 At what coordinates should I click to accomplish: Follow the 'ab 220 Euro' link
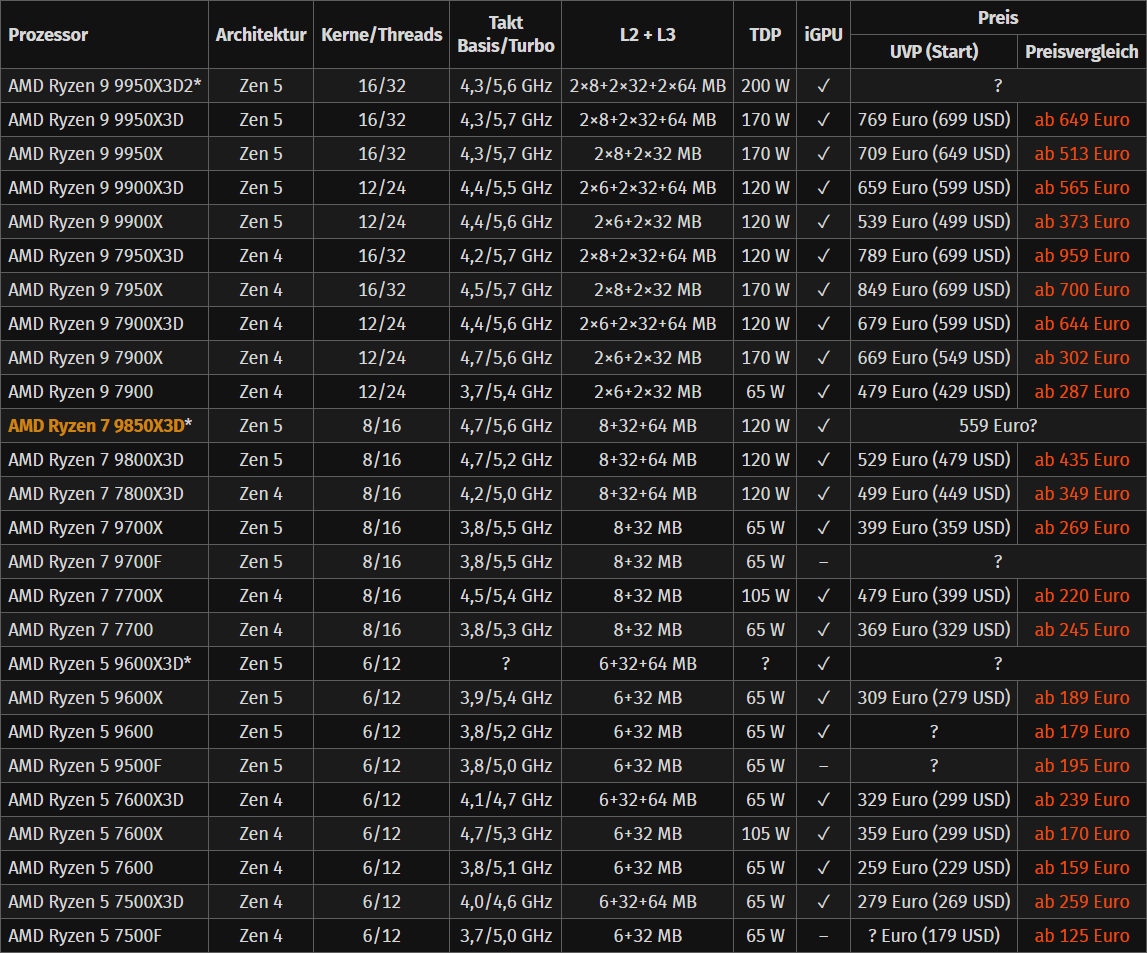[x=1081, y=596]
